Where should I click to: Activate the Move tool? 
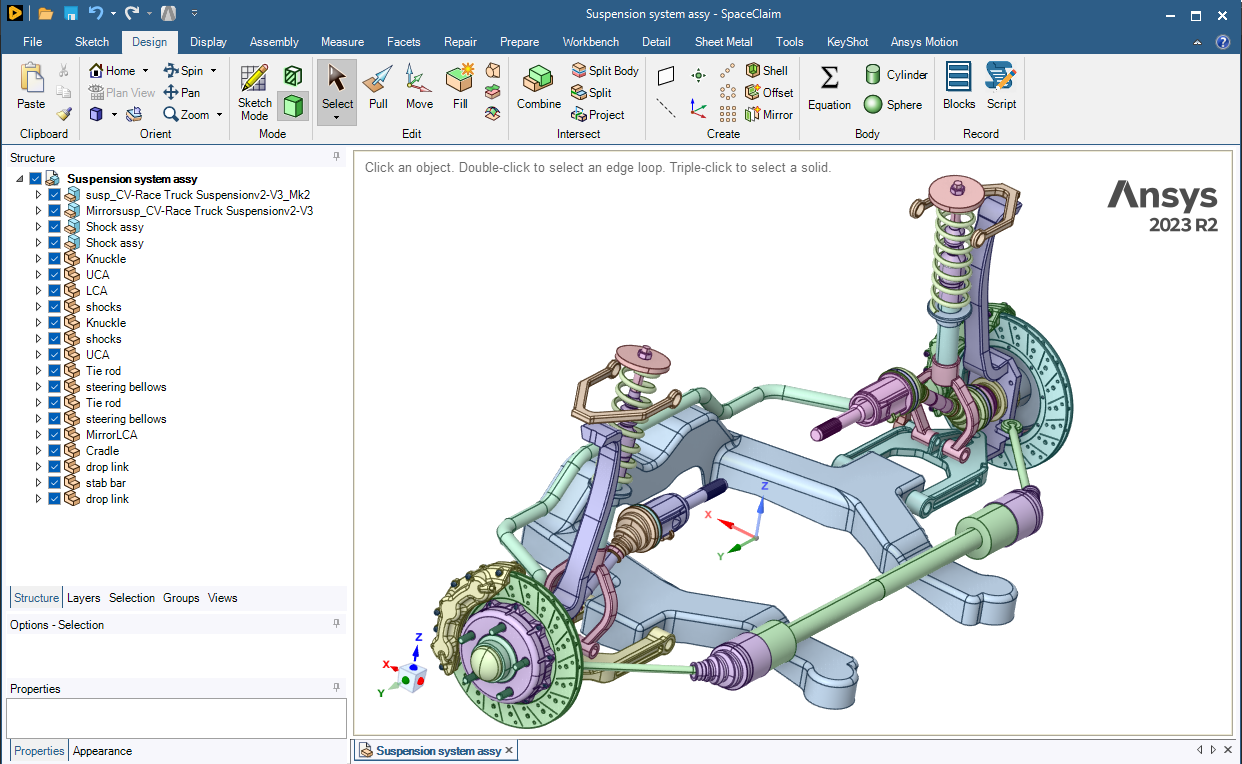[x=419, y=87]
